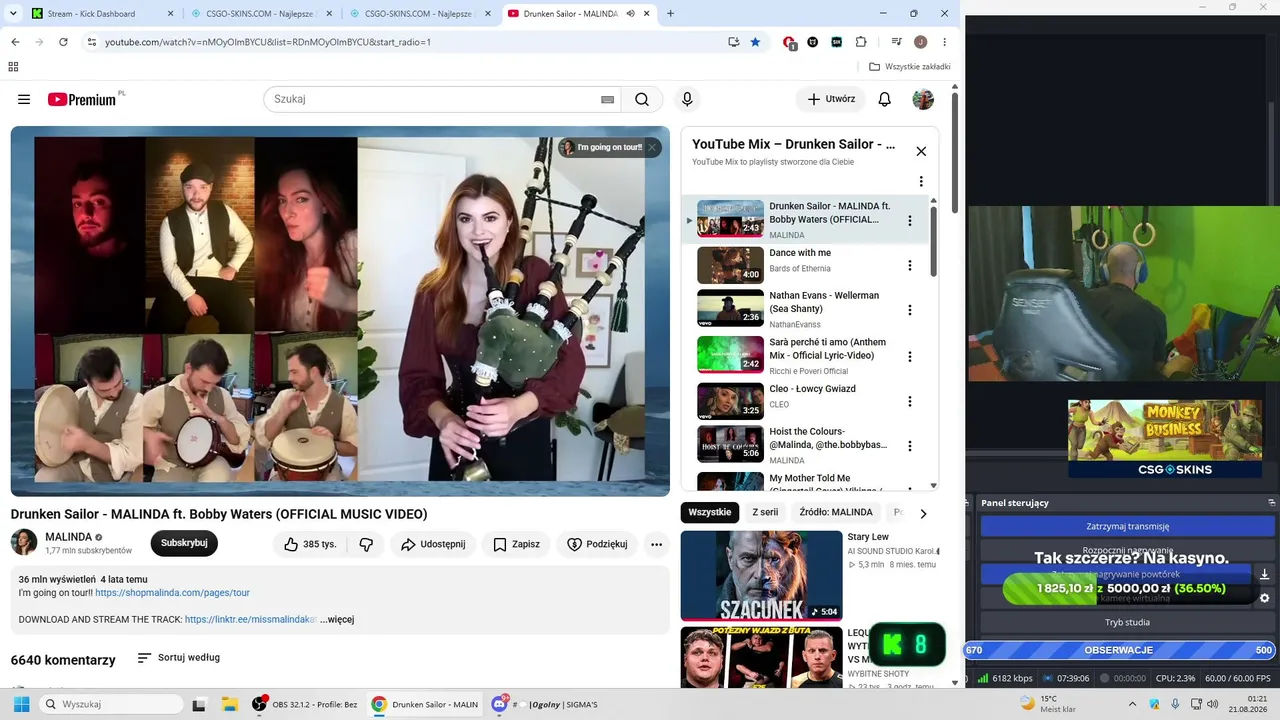
Task: Open the Windows Start menu
Action: (x=21, y=704)
